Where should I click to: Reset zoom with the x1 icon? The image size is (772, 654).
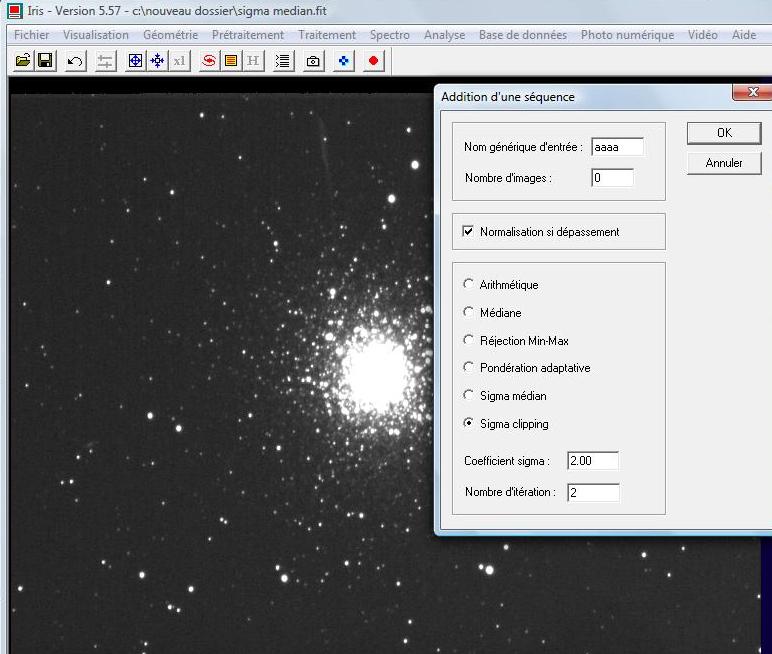pyautogui.click(x=180, y=61)
